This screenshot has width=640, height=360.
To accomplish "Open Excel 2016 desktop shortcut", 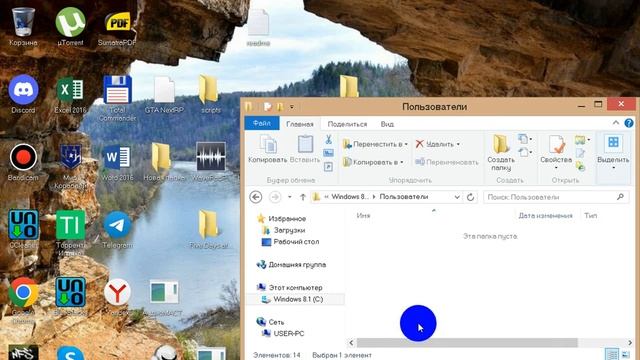I will [x=70, y=94].
